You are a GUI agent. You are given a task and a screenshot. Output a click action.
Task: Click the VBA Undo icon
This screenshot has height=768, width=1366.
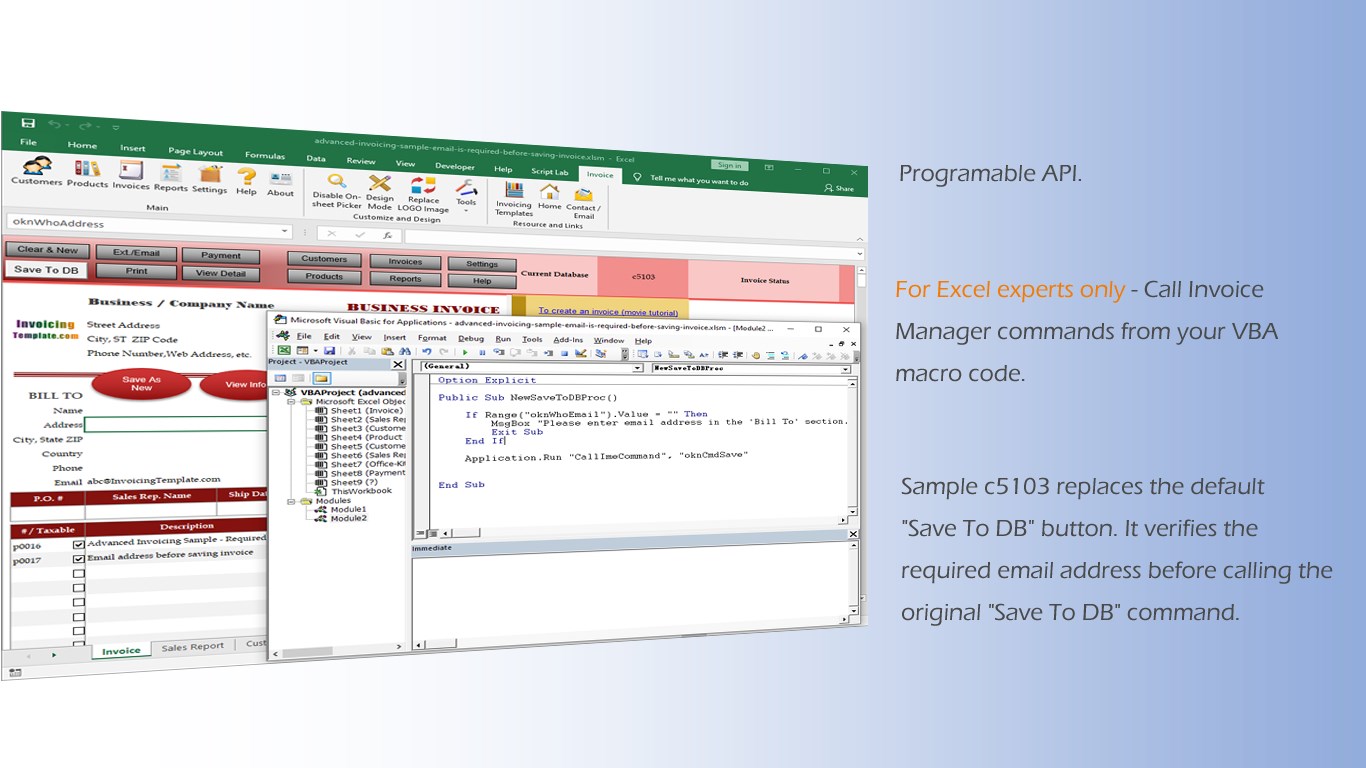pyautogui.click(x=426, y=352)
